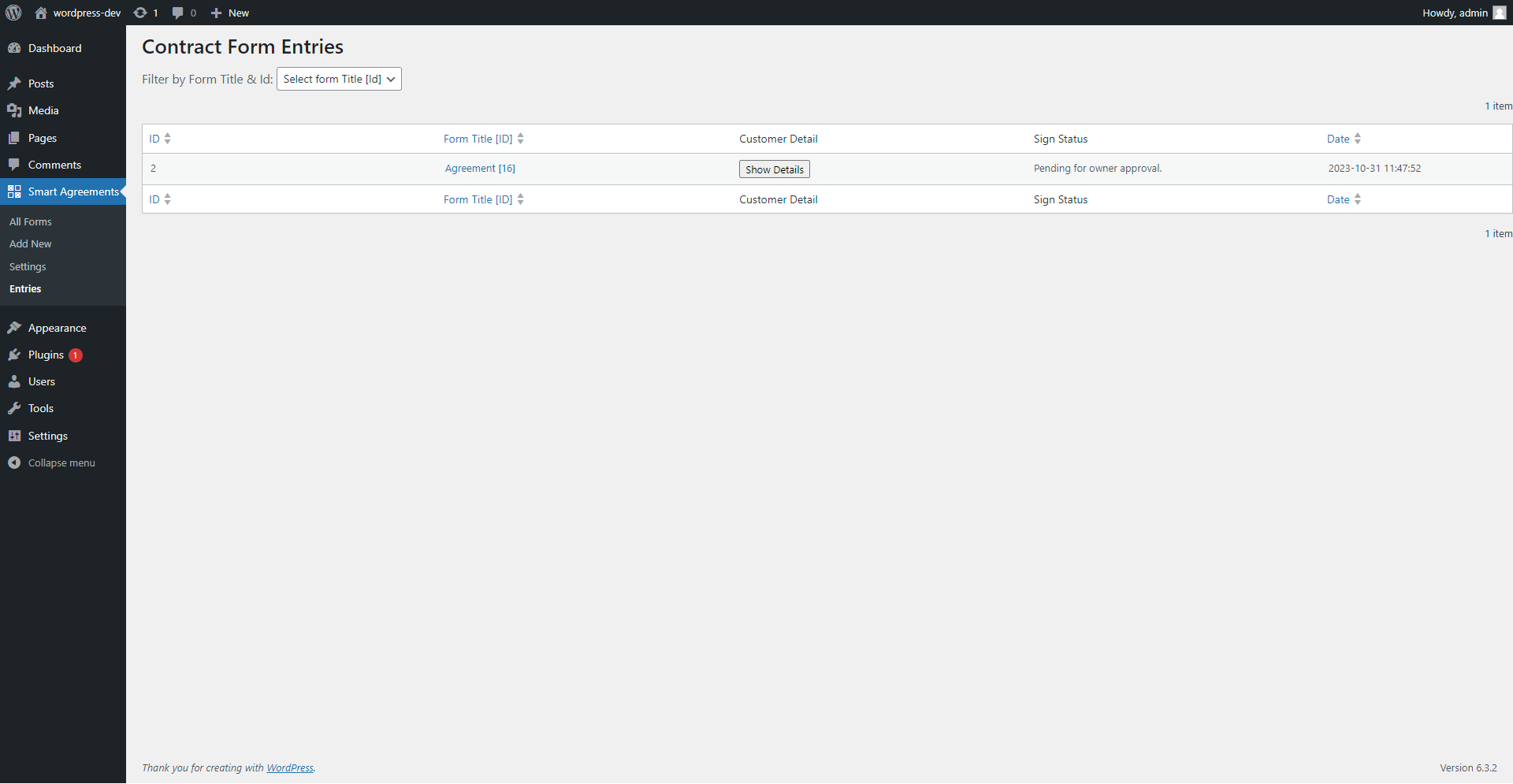Click the Settings sliders icon in sidebar
Viewport: 1513px width, 784px height.
click(x=14, y=436)
